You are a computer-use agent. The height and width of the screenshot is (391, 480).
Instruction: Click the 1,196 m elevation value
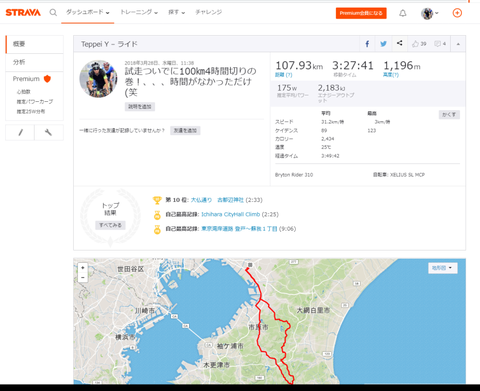pyautogui.click(x=402, y=65)
